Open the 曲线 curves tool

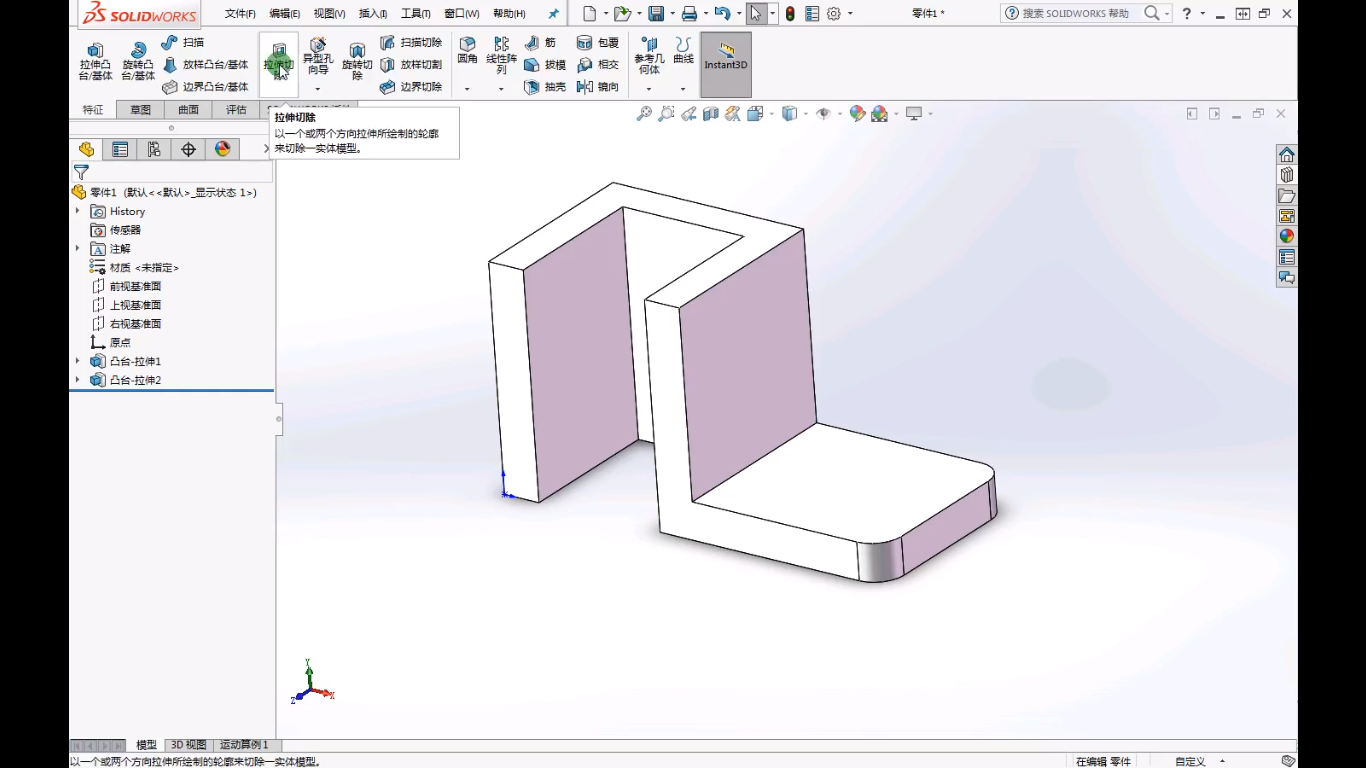pyautogui.click(x=683, y=52)
